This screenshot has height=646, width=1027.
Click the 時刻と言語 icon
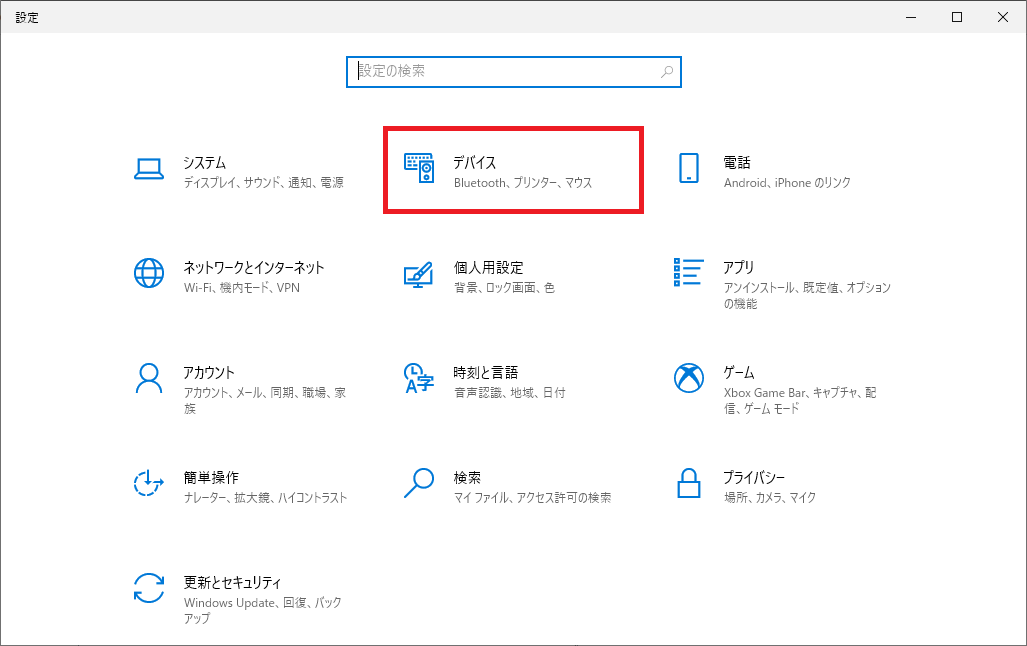pos(419,378)
